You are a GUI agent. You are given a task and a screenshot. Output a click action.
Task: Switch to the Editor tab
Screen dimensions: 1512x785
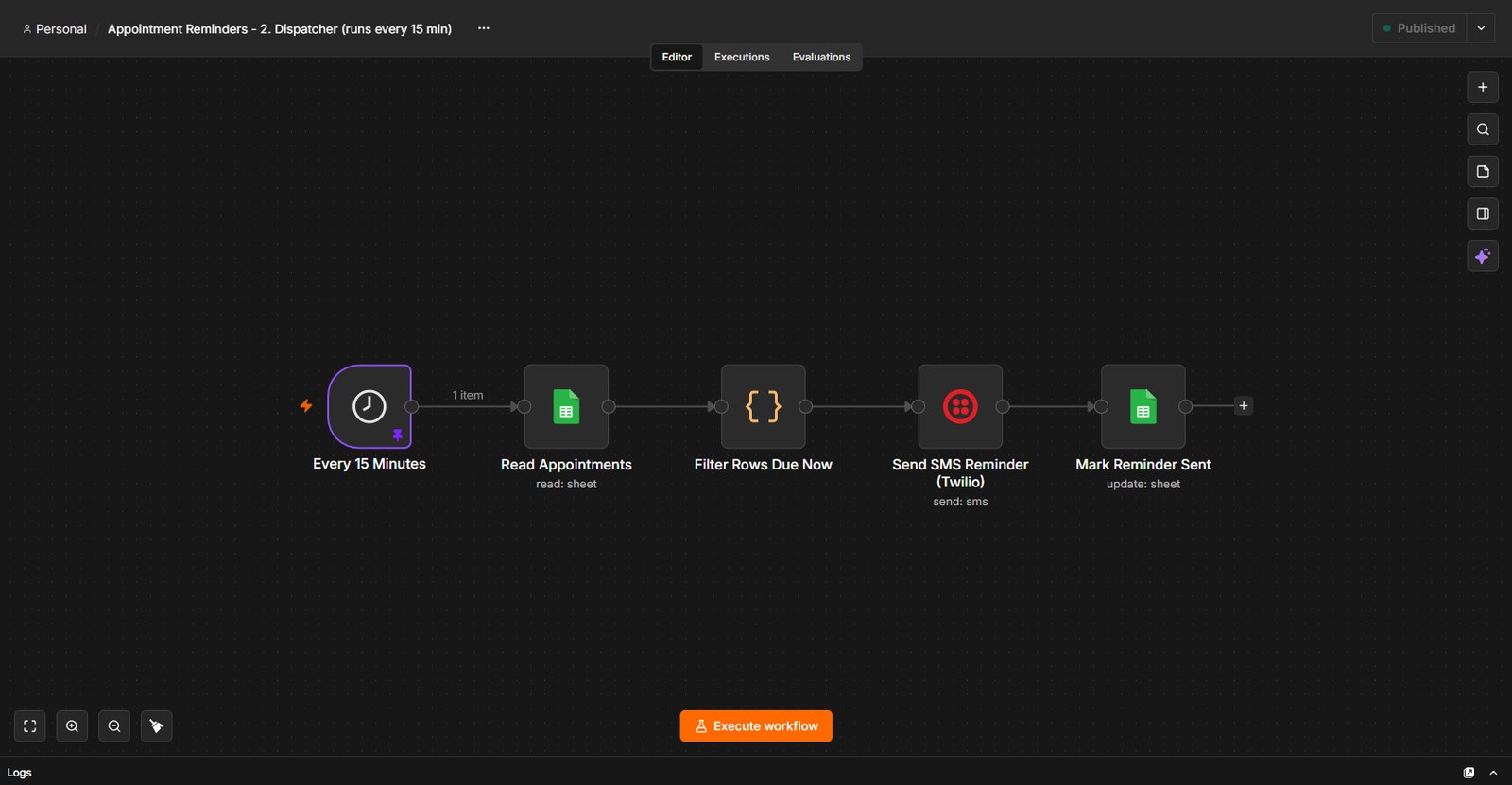point(677,57)
